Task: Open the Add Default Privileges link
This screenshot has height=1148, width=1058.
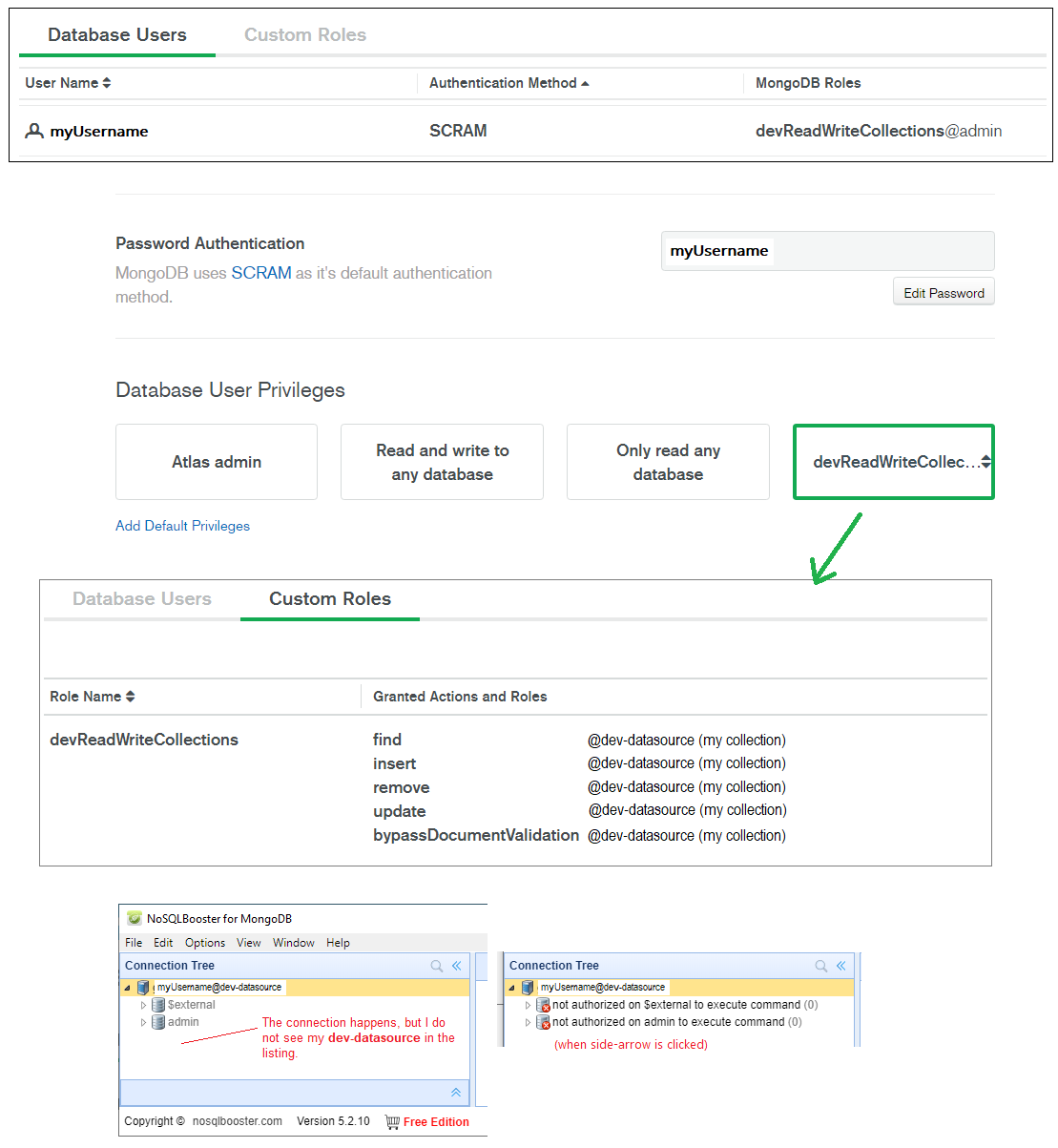Action: tap(182, 526)
